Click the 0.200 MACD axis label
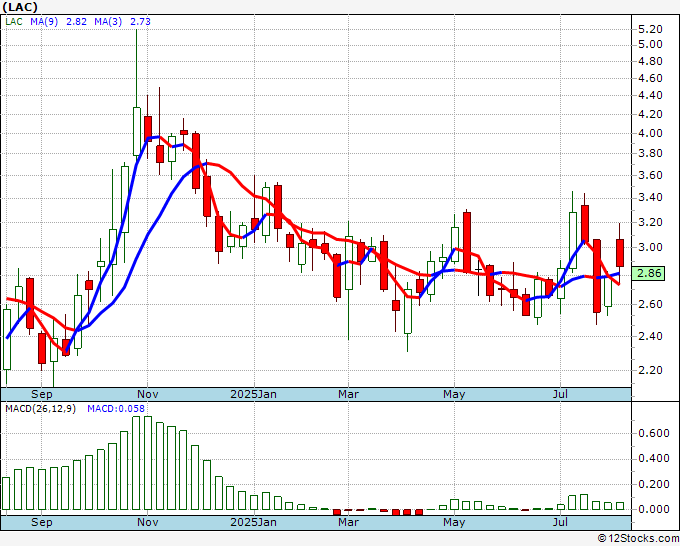This screenshot has height=546, width=680. (x=654, y=484)
